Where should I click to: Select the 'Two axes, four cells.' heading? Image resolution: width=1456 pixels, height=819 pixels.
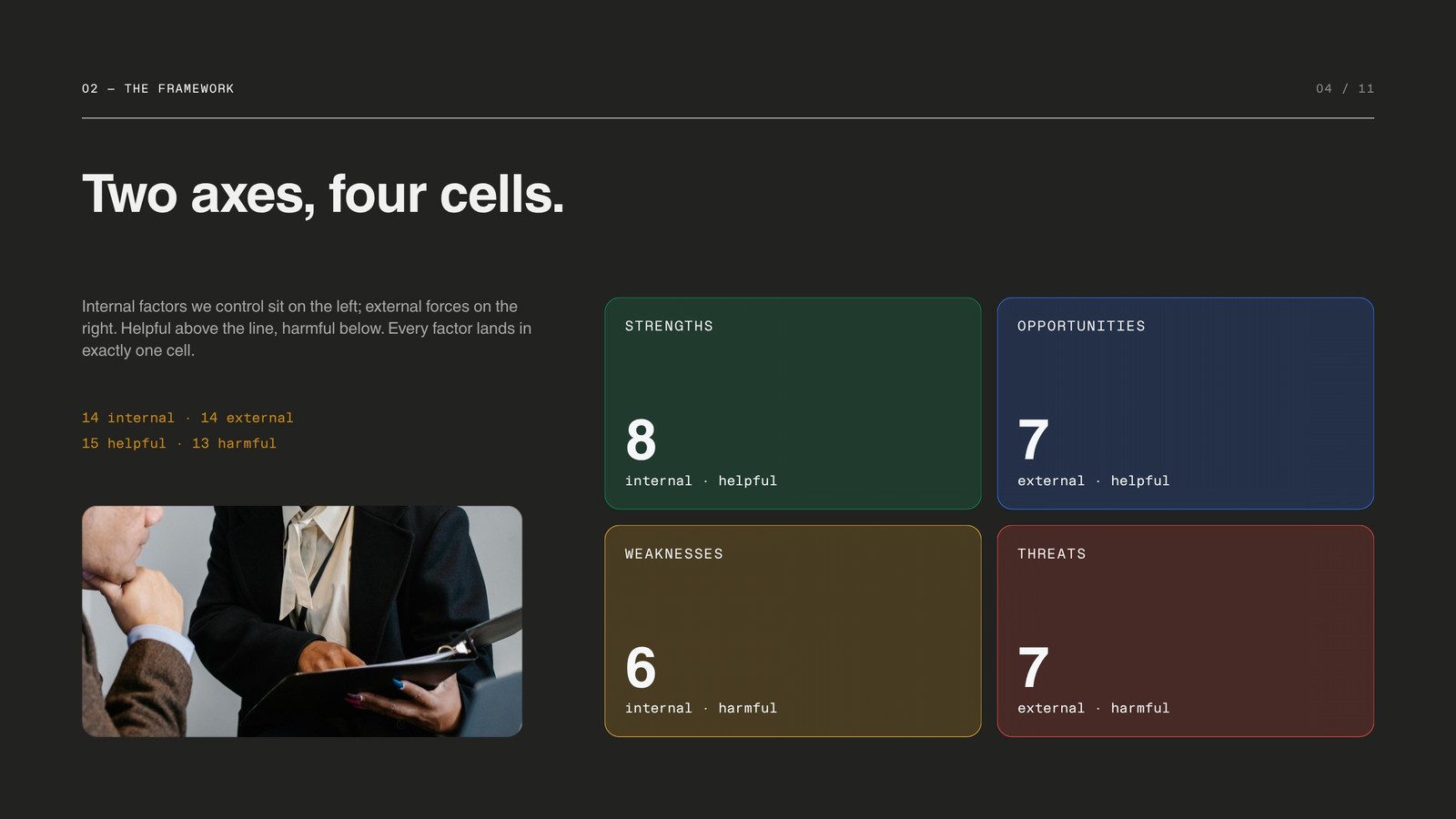[323, 195]
